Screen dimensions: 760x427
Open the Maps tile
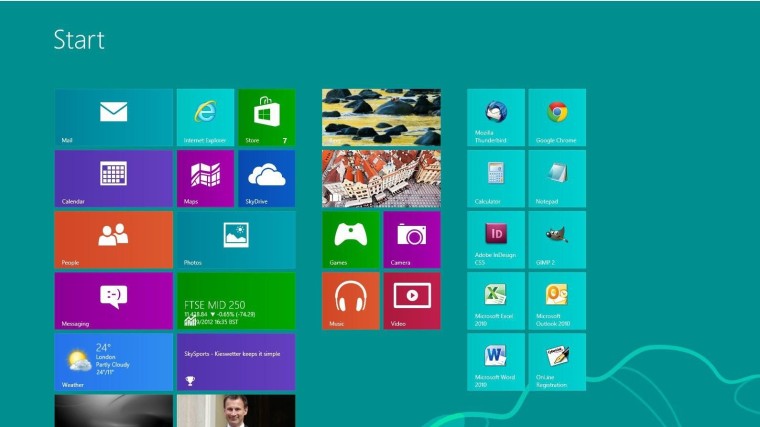206,178
